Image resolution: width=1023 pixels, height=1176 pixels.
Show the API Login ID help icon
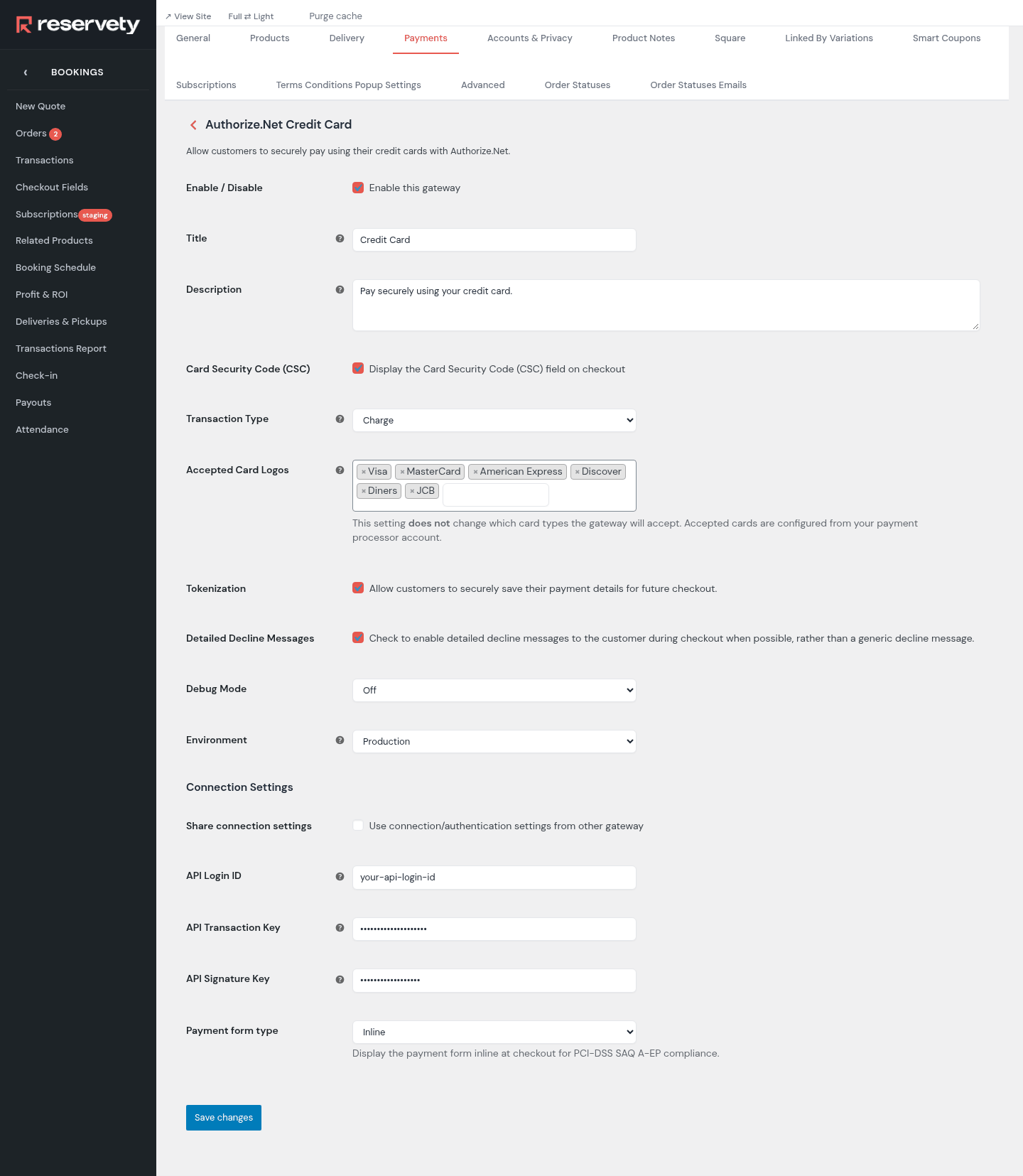tap(340, 877)
